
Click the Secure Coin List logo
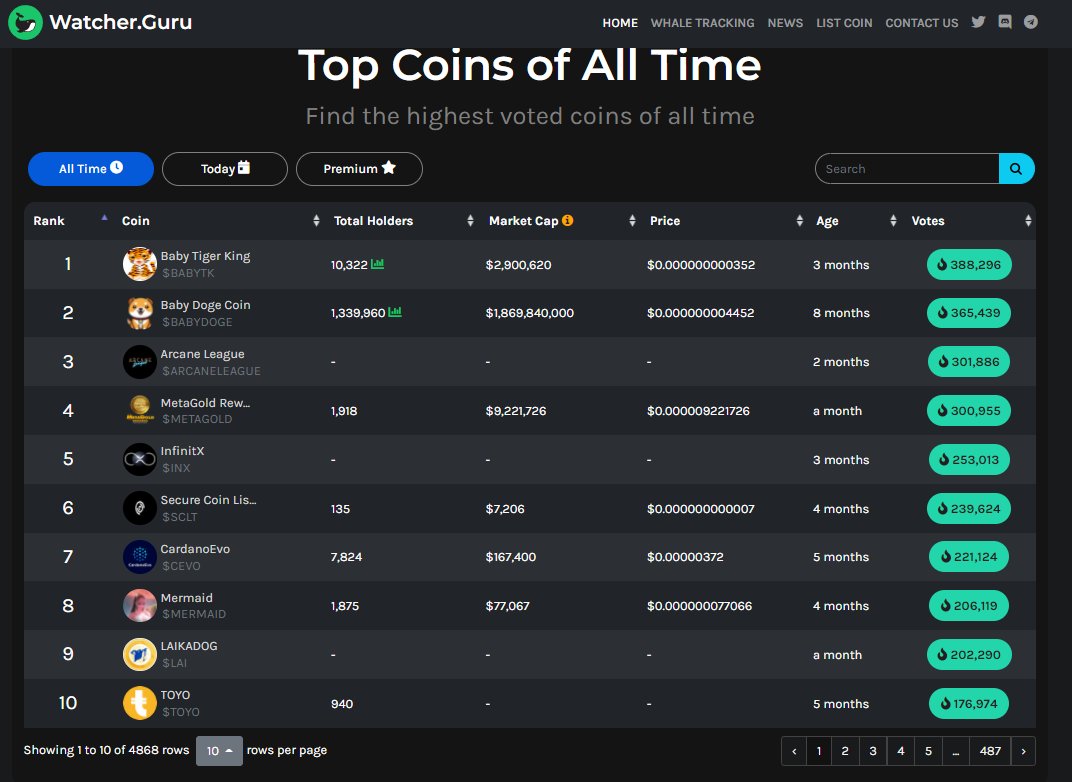[x=139, y=508]
